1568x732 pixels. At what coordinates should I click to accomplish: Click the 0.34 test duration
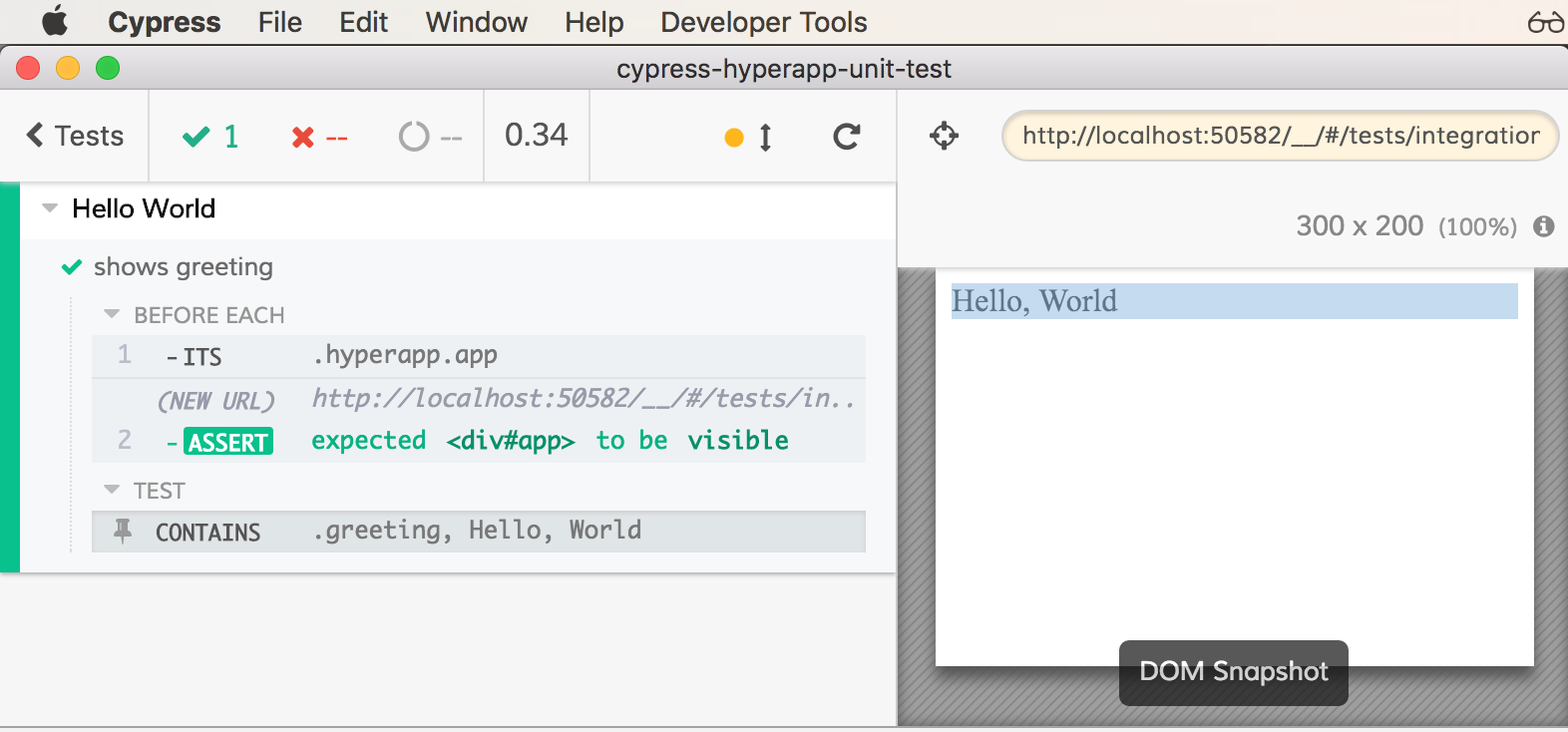point(537,135)
